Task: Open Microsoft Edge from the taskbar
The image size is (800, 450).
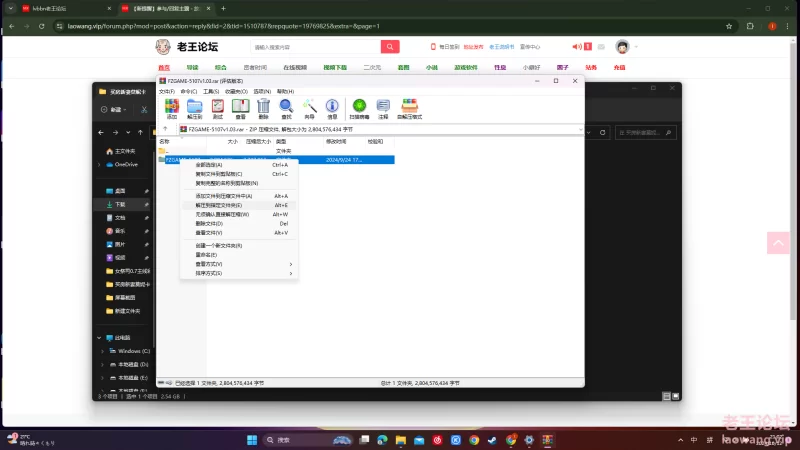Action: [382, 440]
